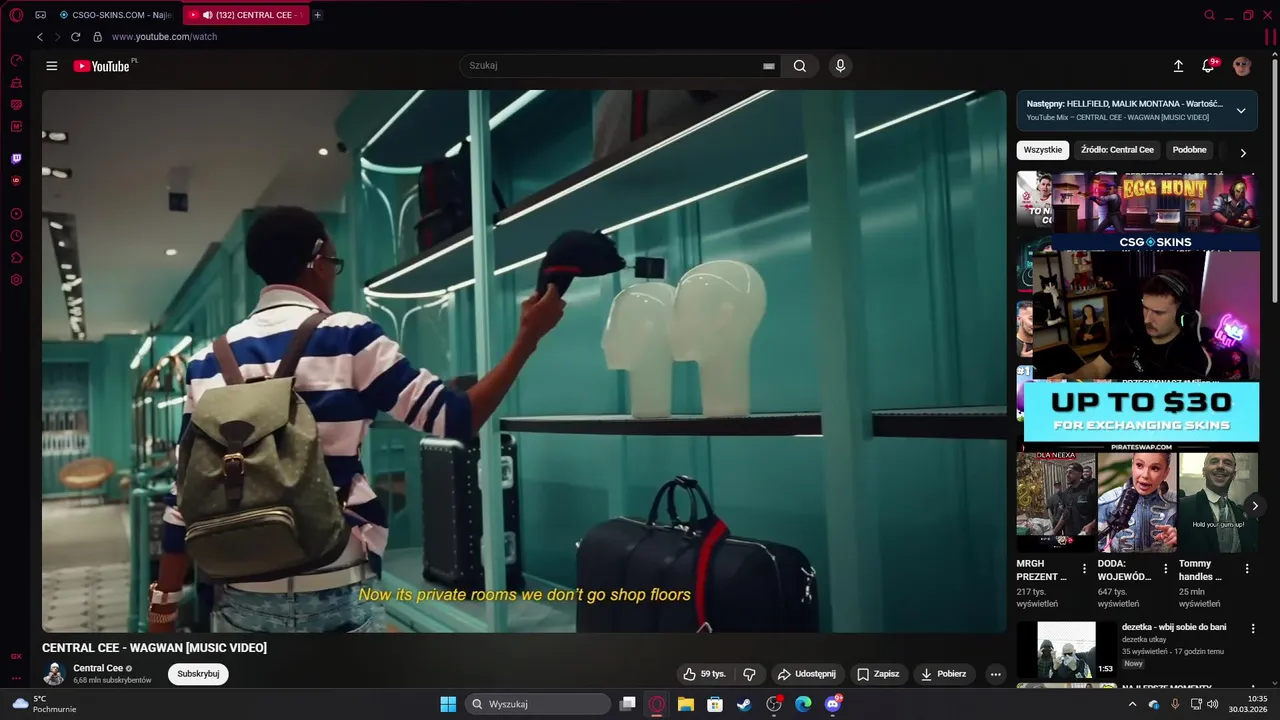This screenshot has height=720, width=1280.
Task: Show hidden system tray icons chevron
Action: [x=1132, y=704]
